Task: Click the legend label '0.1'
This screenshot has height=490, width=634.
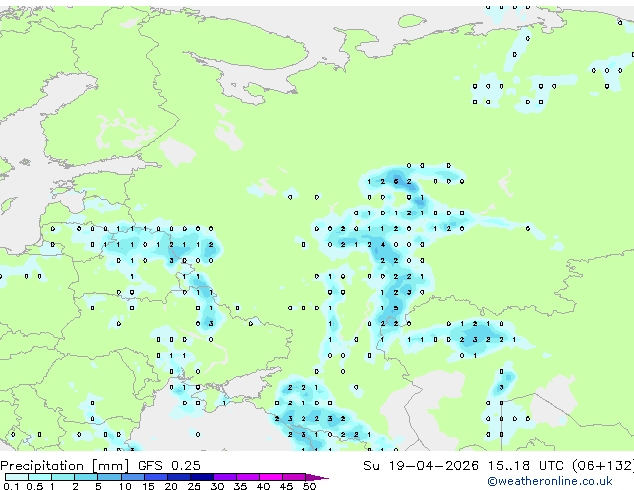Action: [11, 486]
